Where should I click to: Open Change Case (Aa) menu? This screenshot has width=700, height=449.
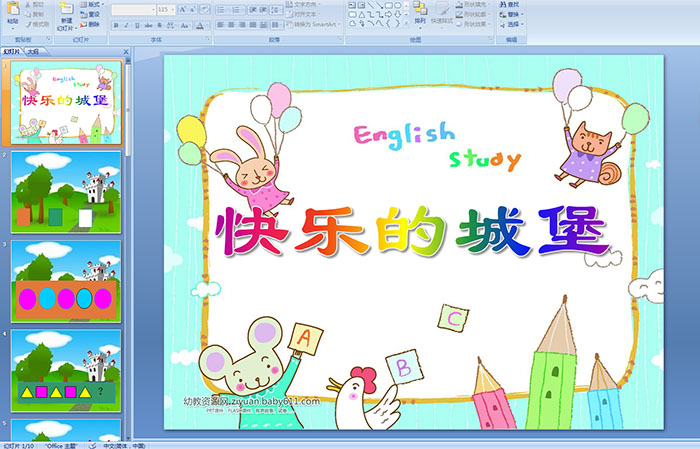click(185, 25)
